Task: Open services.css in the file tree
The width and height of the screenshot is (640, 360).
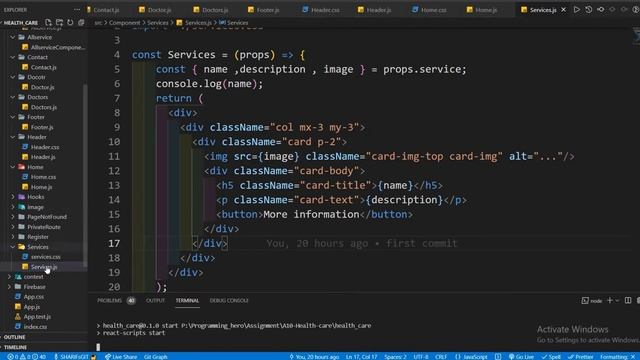Action: (x=44, y=257)
